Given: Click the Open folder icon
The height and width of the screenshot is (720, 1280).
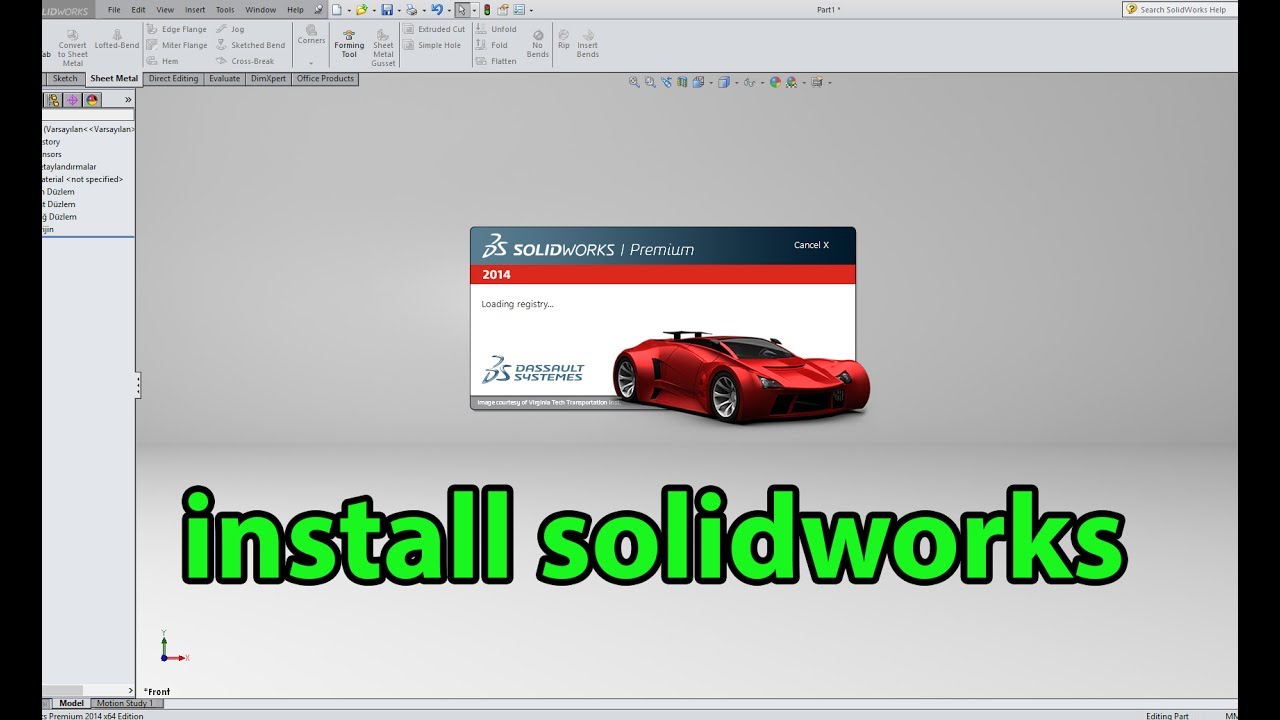Looking at the screenshot, I should click(362, 10).
